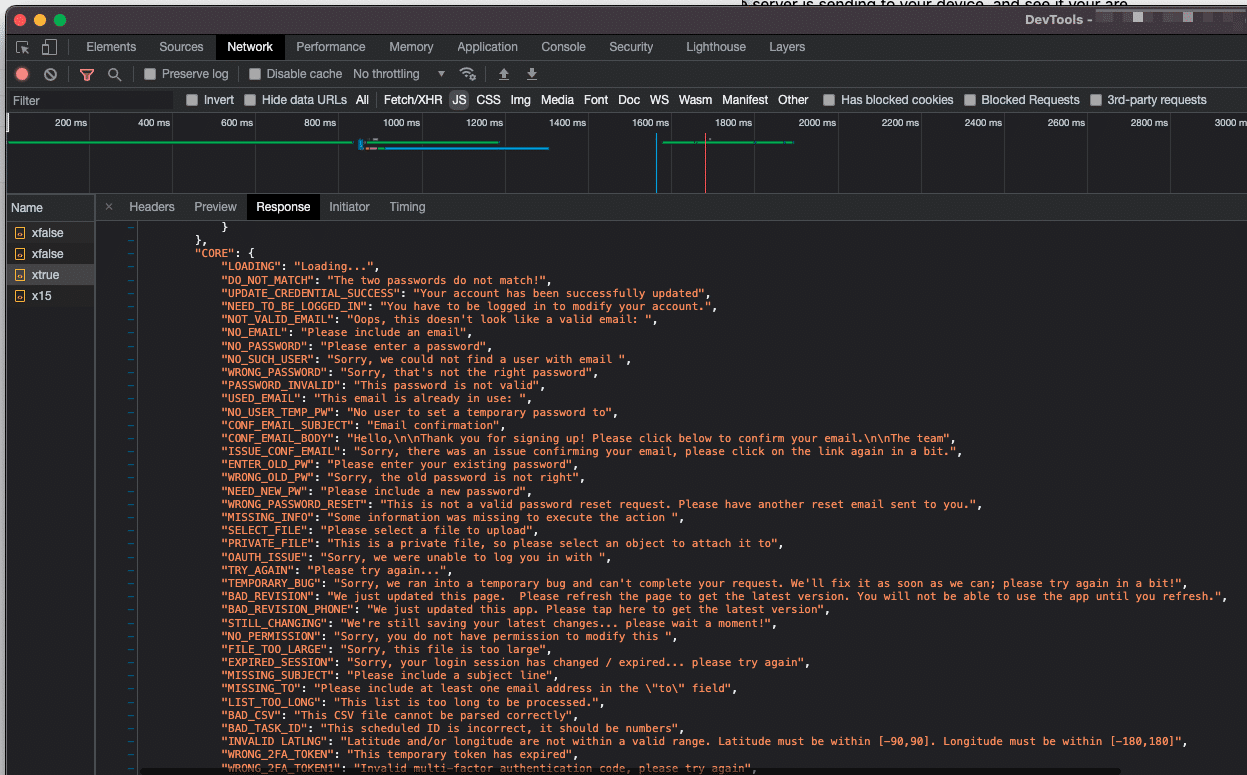Open network conditions wifi icon
Image resolution: width=1247 pixels, height=775 pixels.
click(x=467, y=74)
